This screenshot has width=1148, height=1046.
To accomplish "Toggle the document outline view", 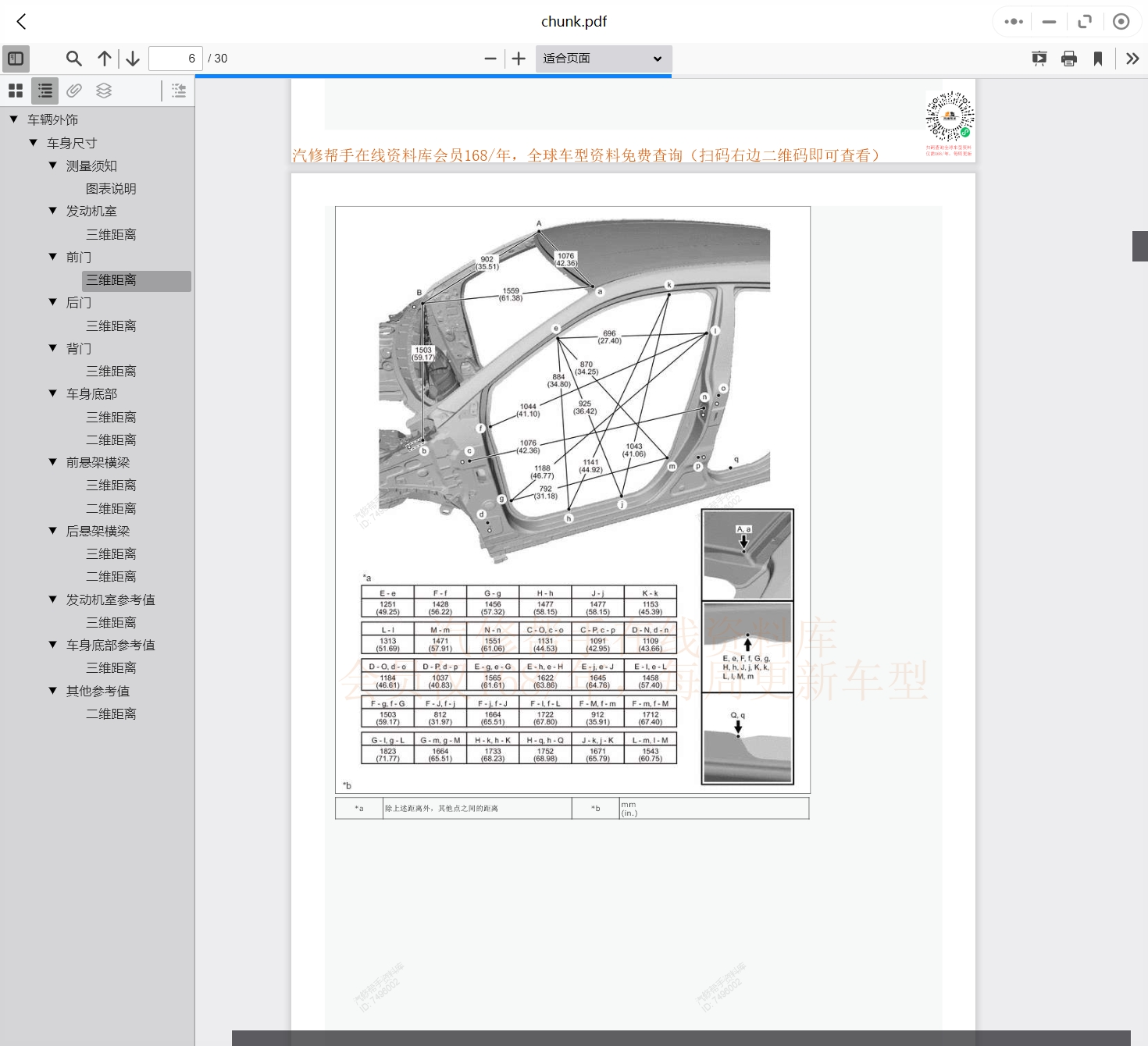I will 44,90.
